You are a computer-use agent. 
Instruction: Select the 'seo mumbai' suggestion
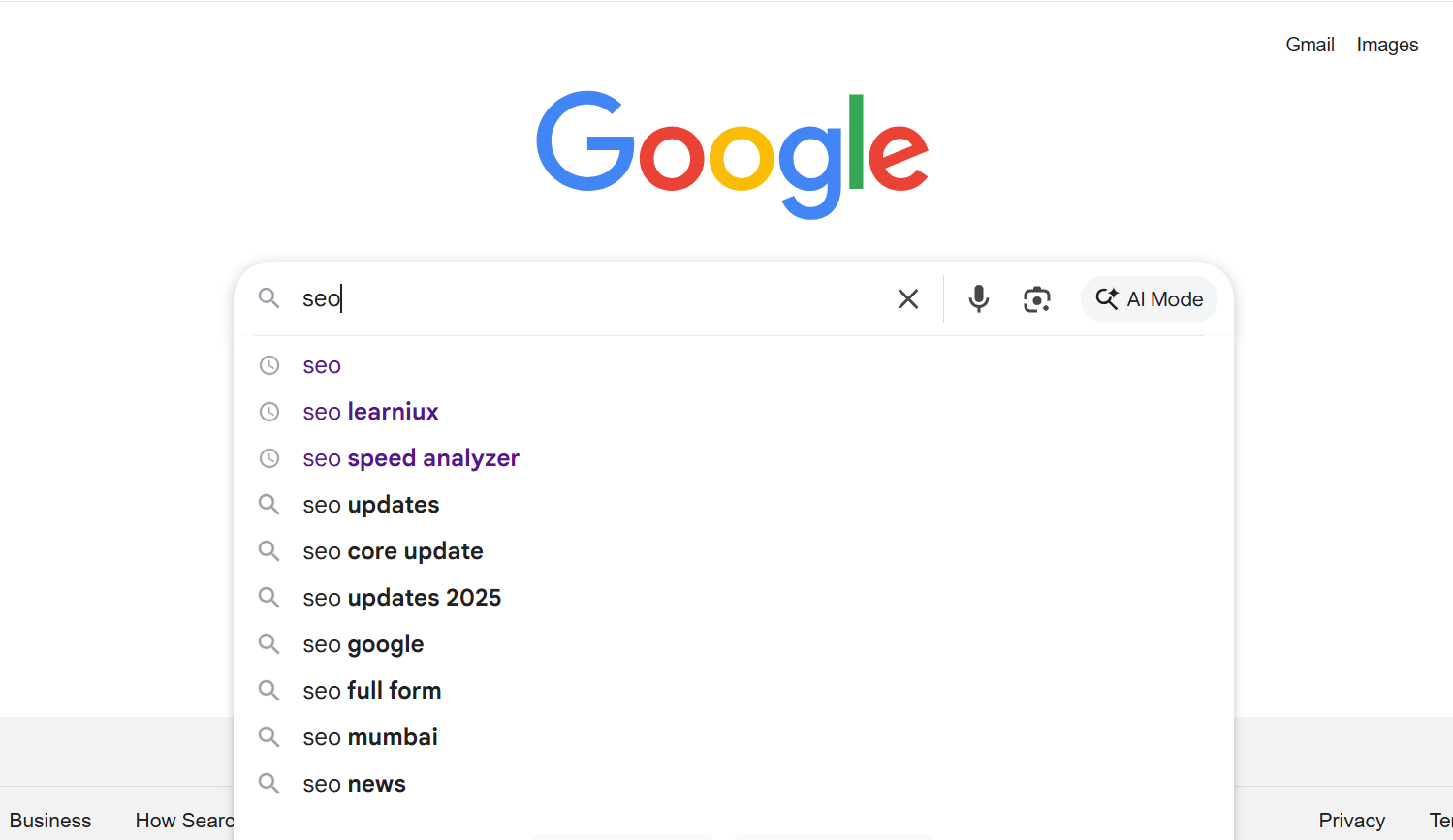tap(369, 737)
